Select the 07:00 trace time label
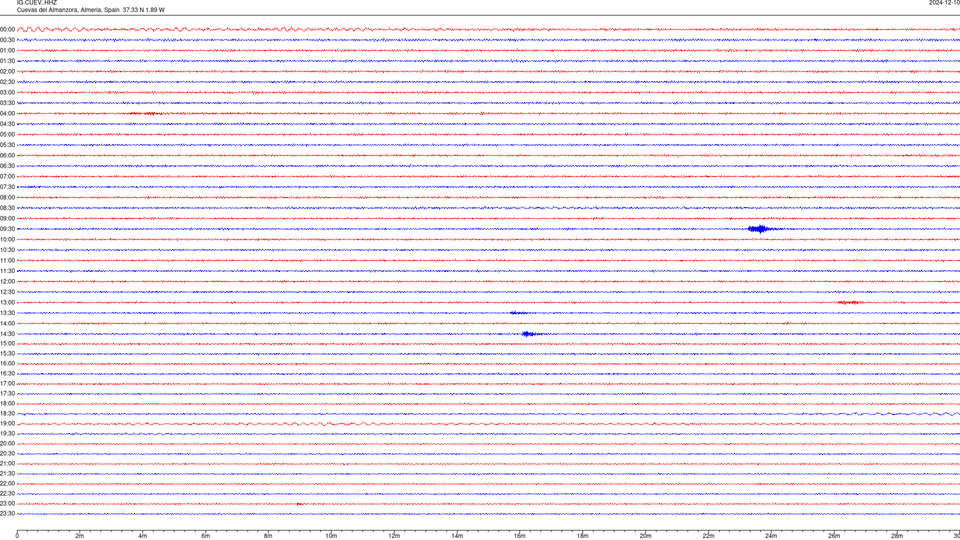The image size is (960, 540). 7,177
